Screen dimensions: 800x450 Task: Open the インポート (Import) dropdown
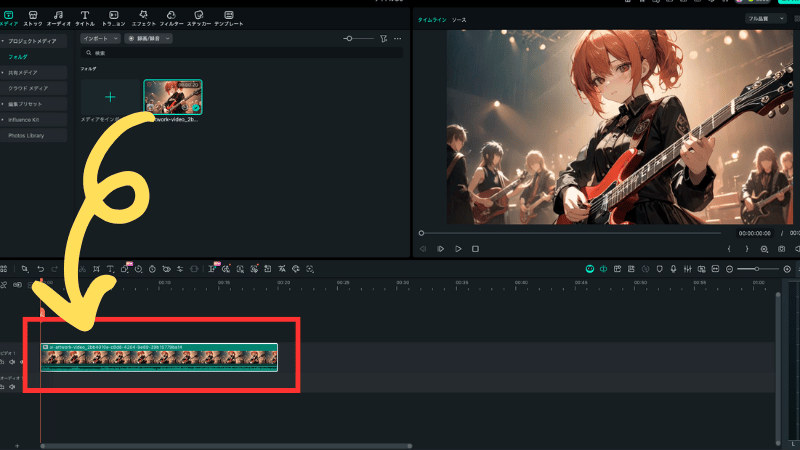click(100, 38)
